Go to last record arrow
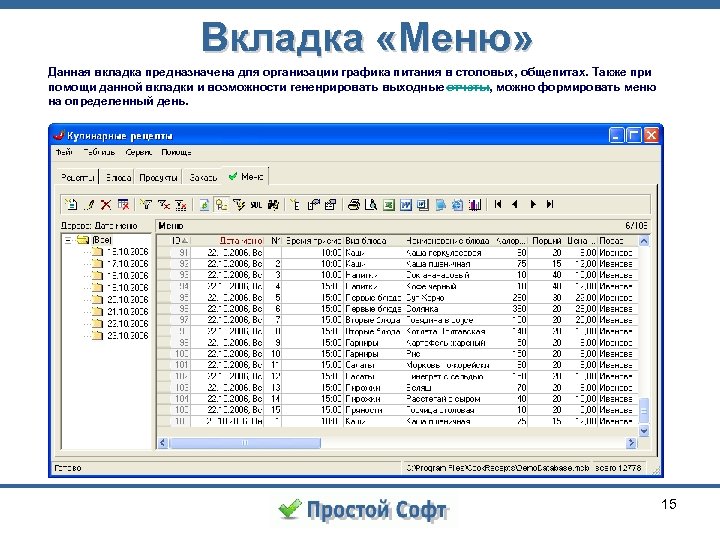Screen dimensions: 720x540 [550, 204]
